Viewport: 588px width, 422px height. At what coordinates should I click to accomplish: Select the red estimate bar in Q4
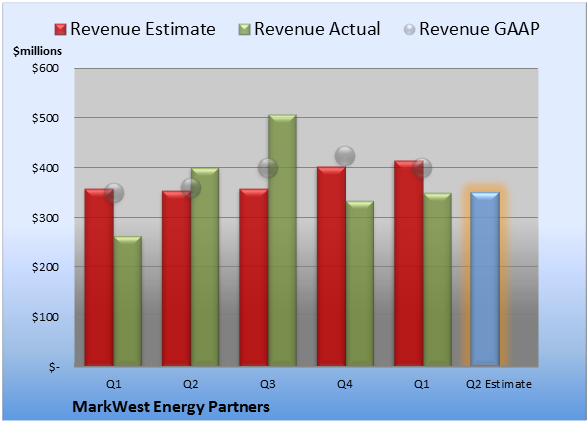pos(331,266)
